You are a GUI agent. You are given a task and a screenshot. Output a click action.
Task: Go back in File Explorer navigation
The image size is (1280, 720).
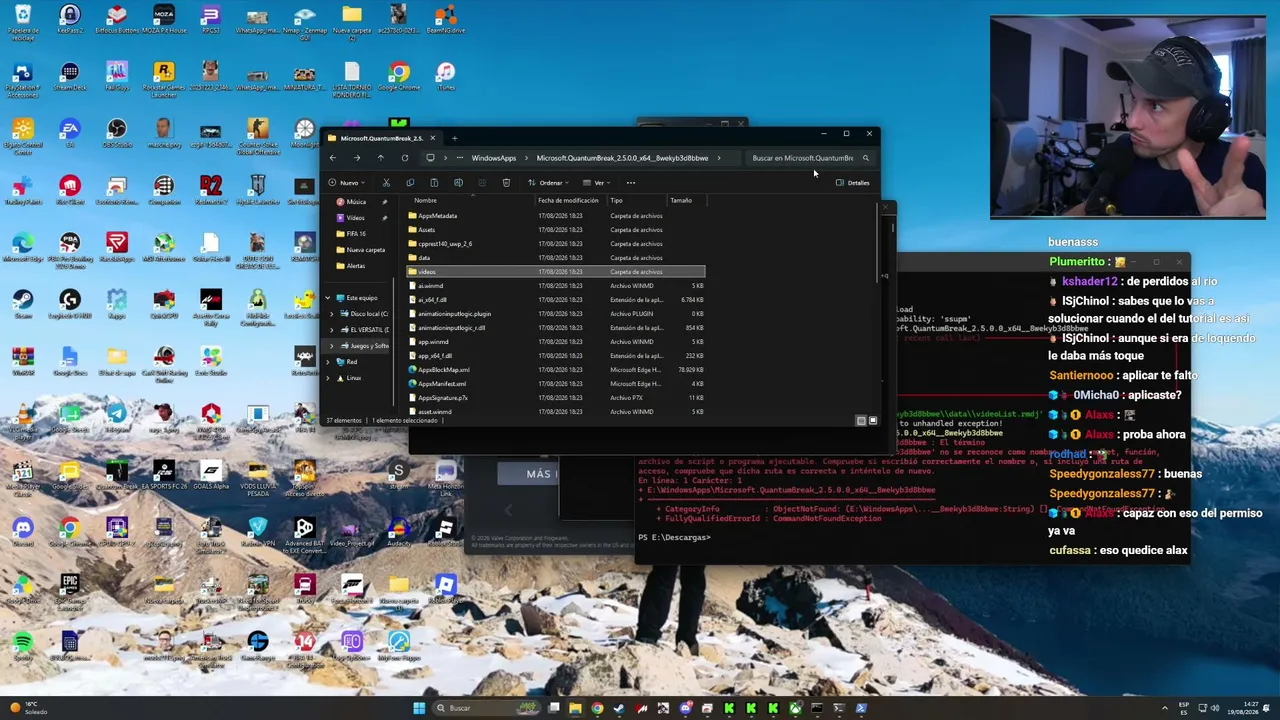click(x=333, y=158)
